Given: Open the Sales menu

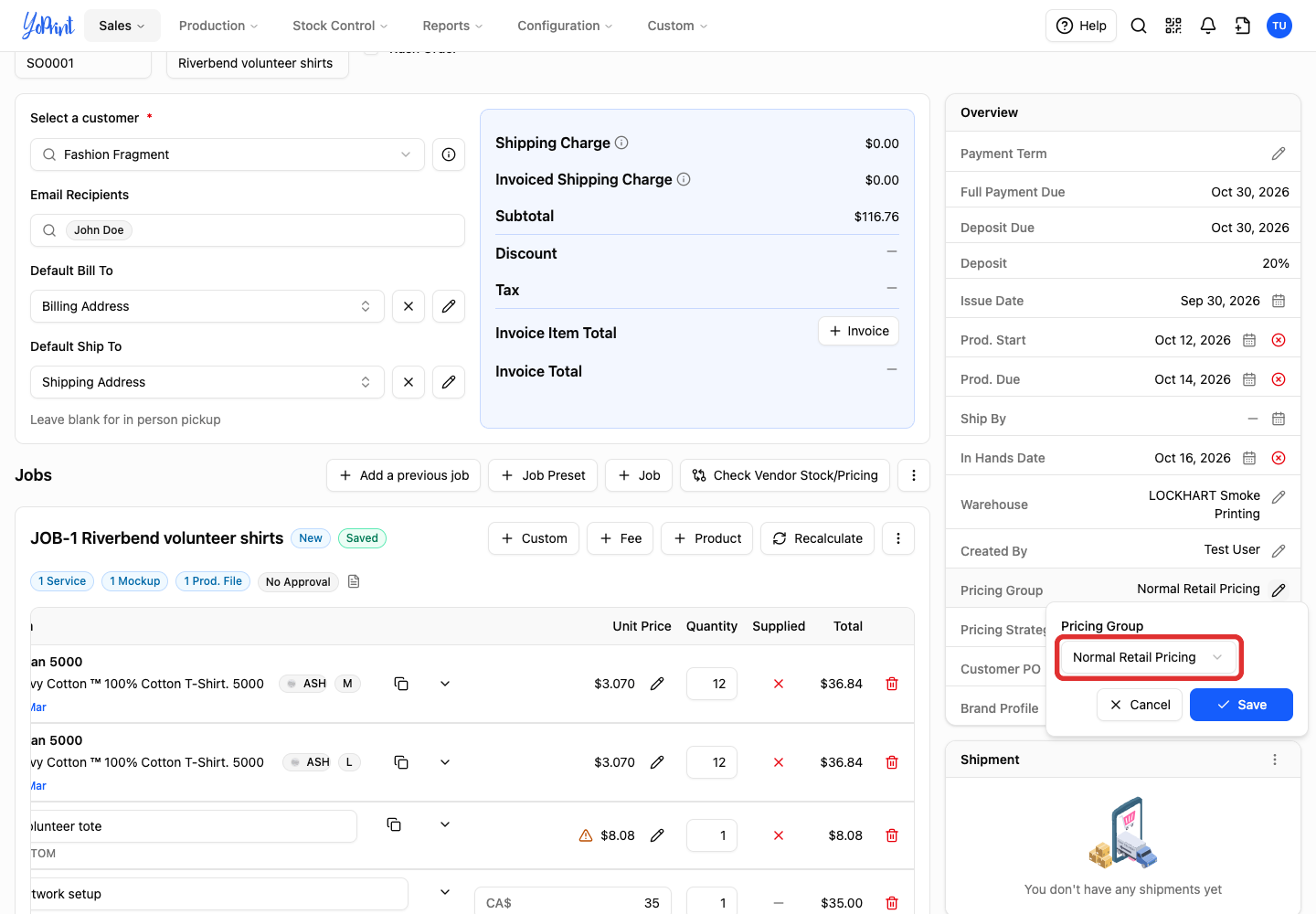Looking at the screenshot, I should (122, 26).
